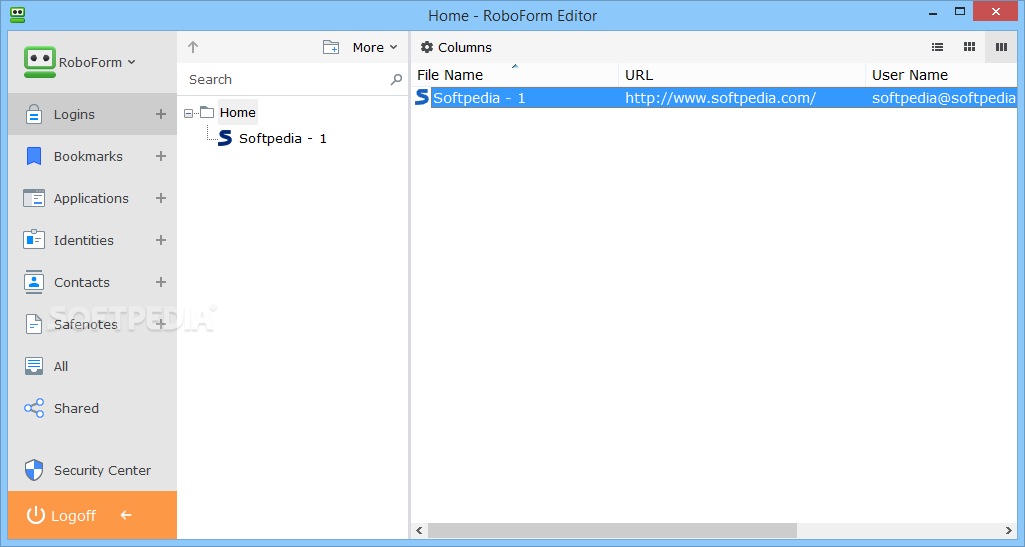This screenshot has height=547, width=1025.
Task: Add a new bookmark with plus icon
Action: 161,156
